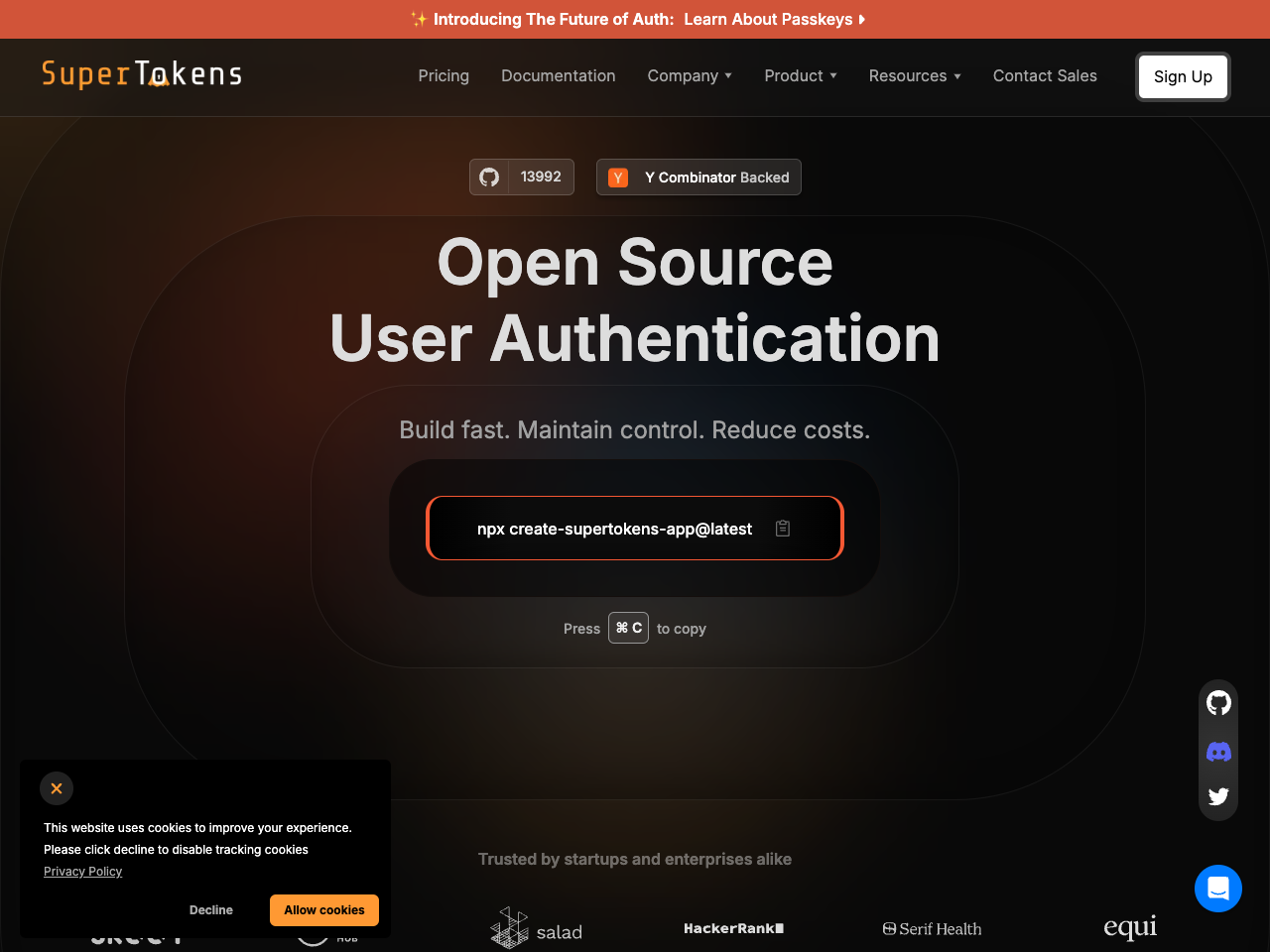Open the Documentation nav link

pos(559,75)
